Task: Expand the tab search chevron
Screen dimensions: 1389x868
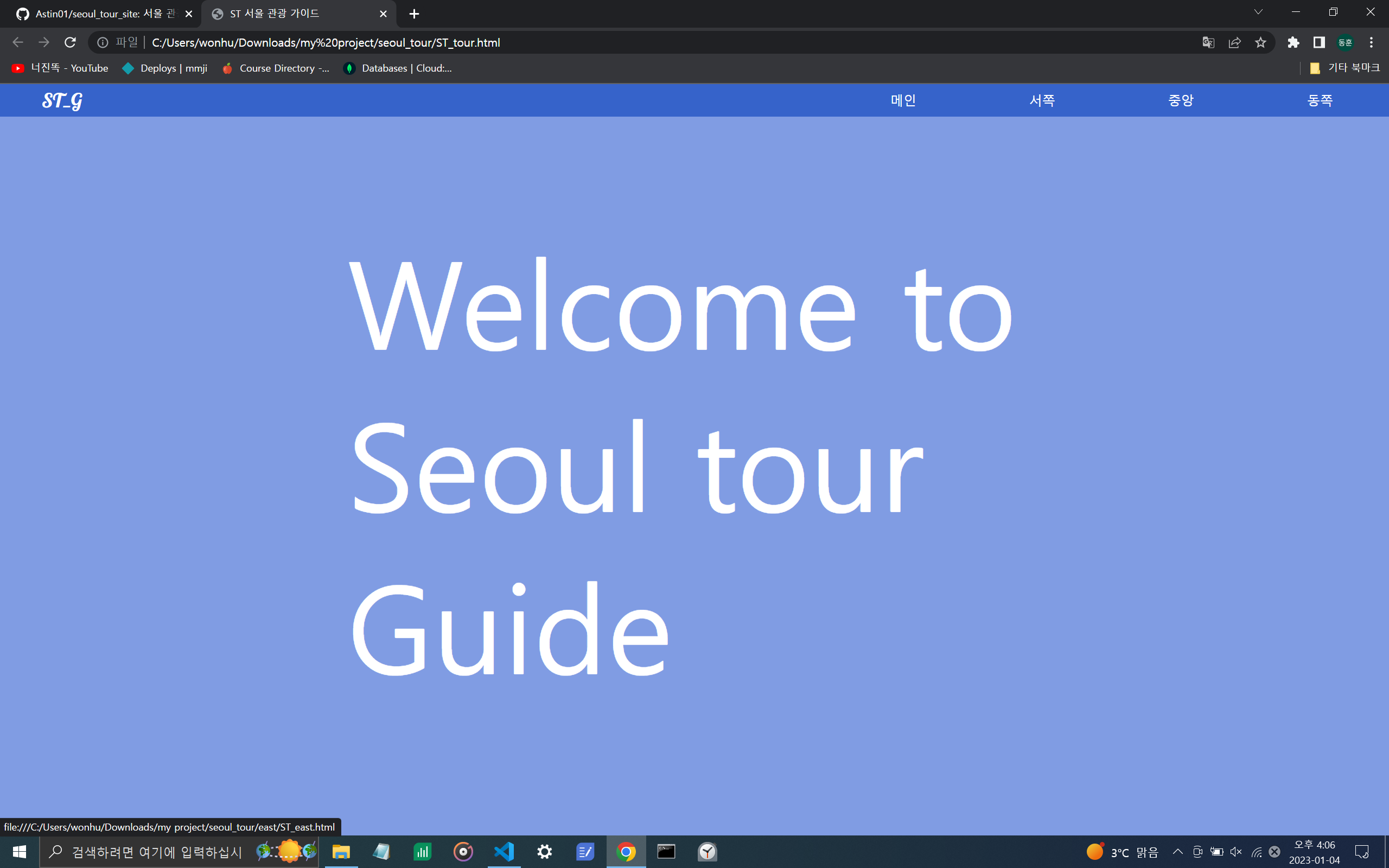Action: point(1258,12)
